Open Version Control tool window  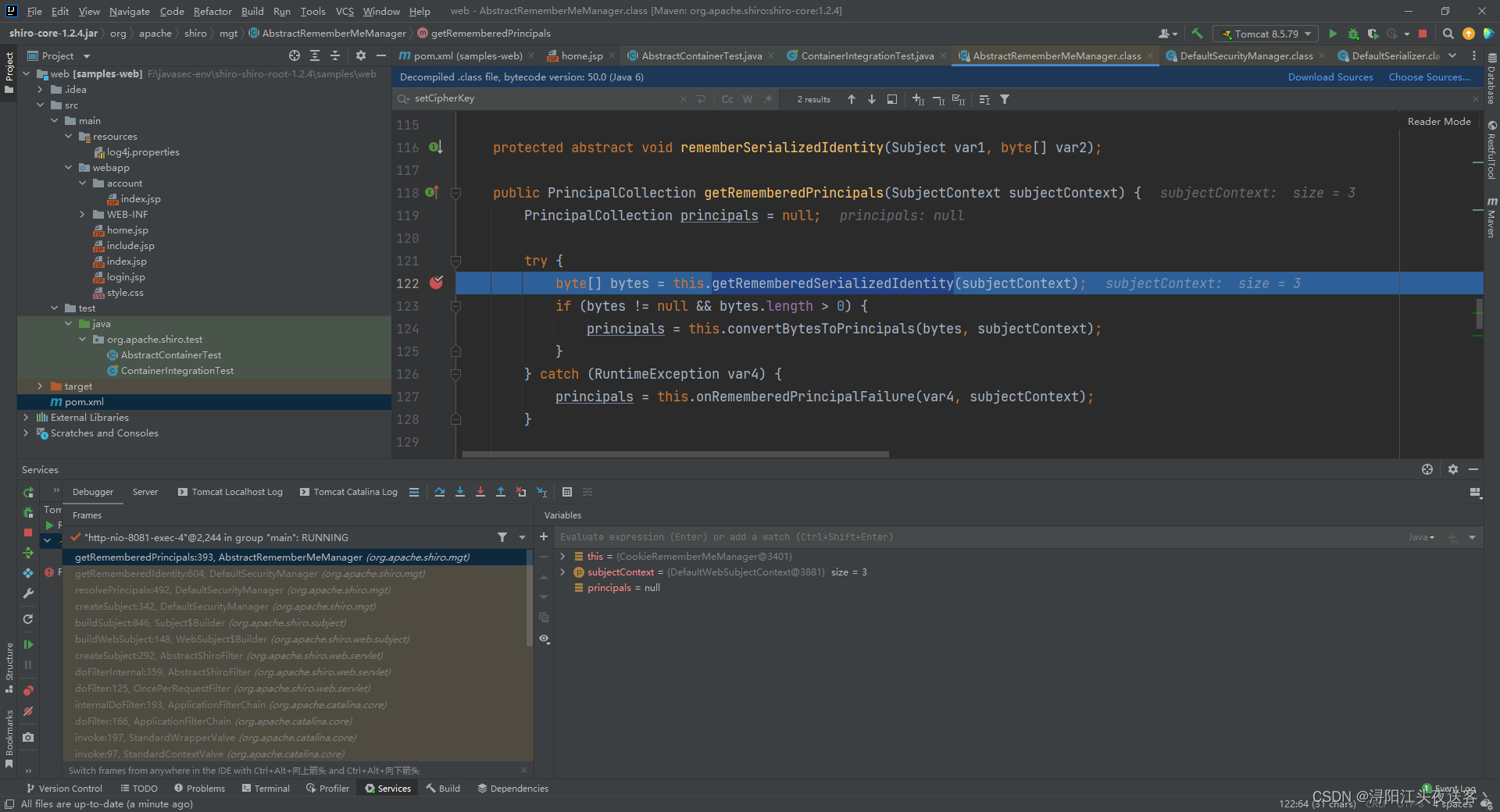(64, 789)
